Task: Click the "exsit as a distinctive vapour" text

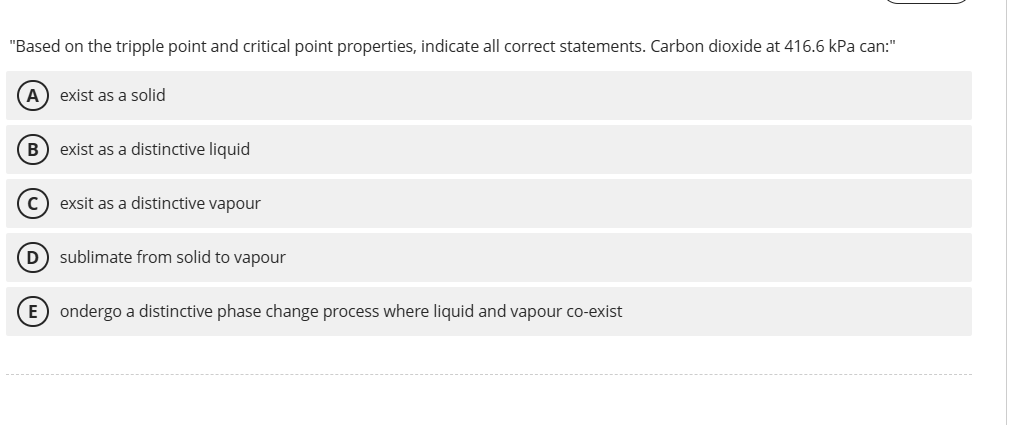Action: (x=160, y=204)
